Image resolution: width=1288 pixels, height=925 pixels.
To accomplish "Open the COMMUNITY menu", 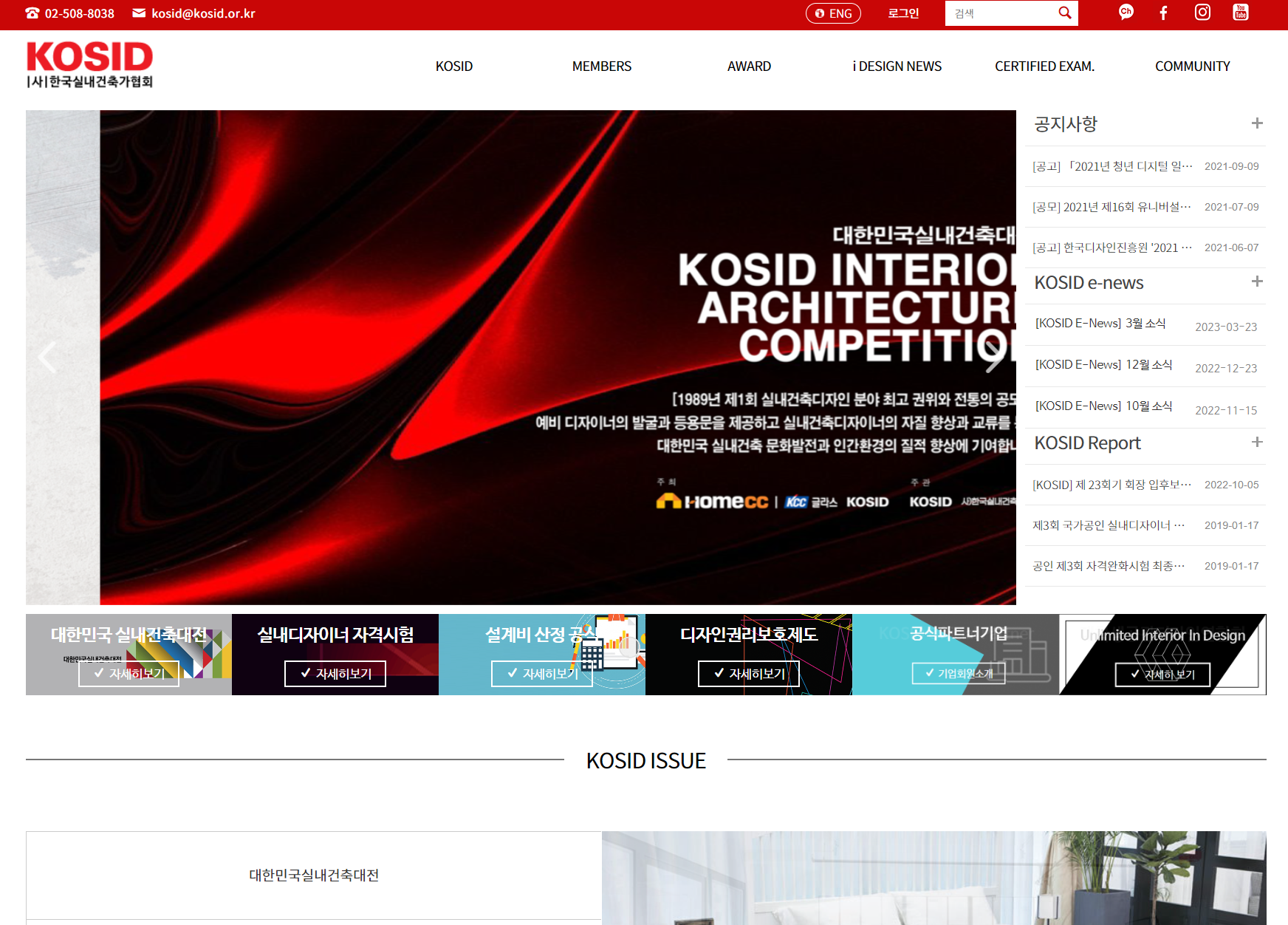I will tap(1193, 66).
